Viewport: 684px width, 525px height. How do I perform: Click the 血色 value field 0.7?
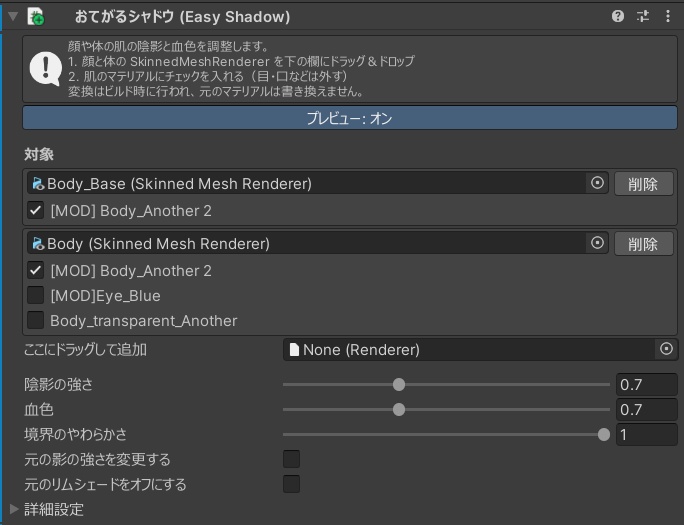pos(646,409)
